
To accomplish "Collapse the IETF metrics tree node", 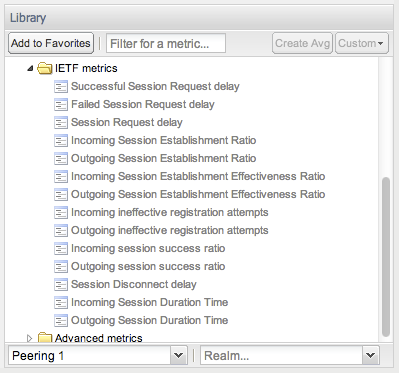I will pos(30,68).
